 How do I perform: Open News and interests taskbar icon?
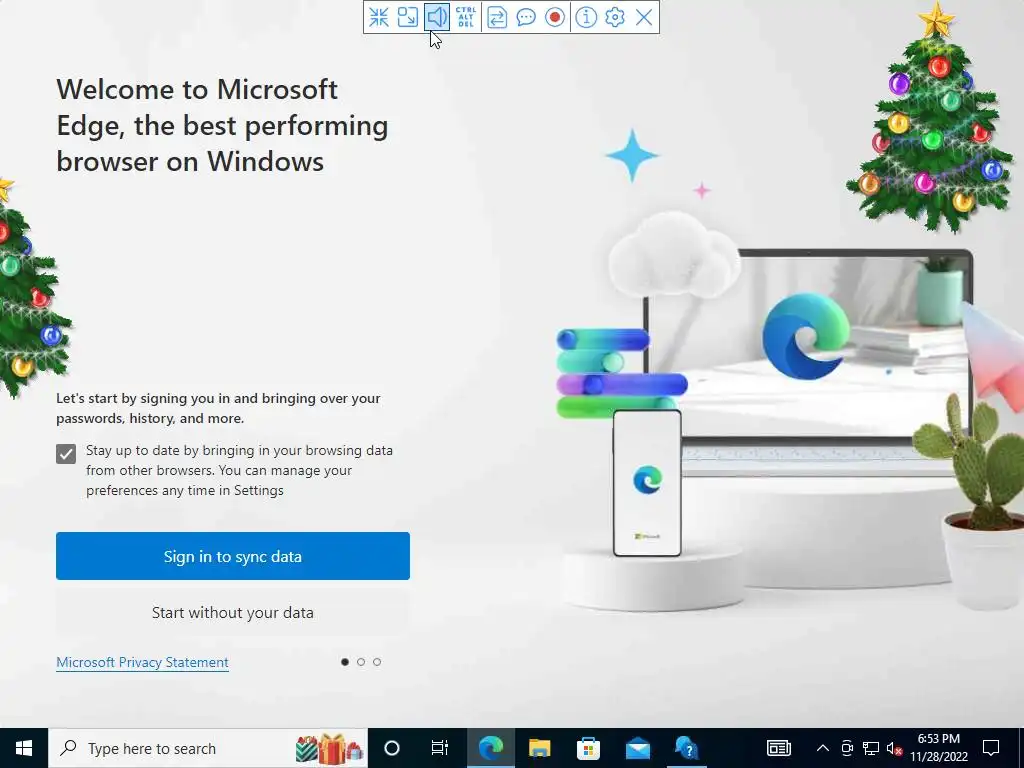[778, 748]
